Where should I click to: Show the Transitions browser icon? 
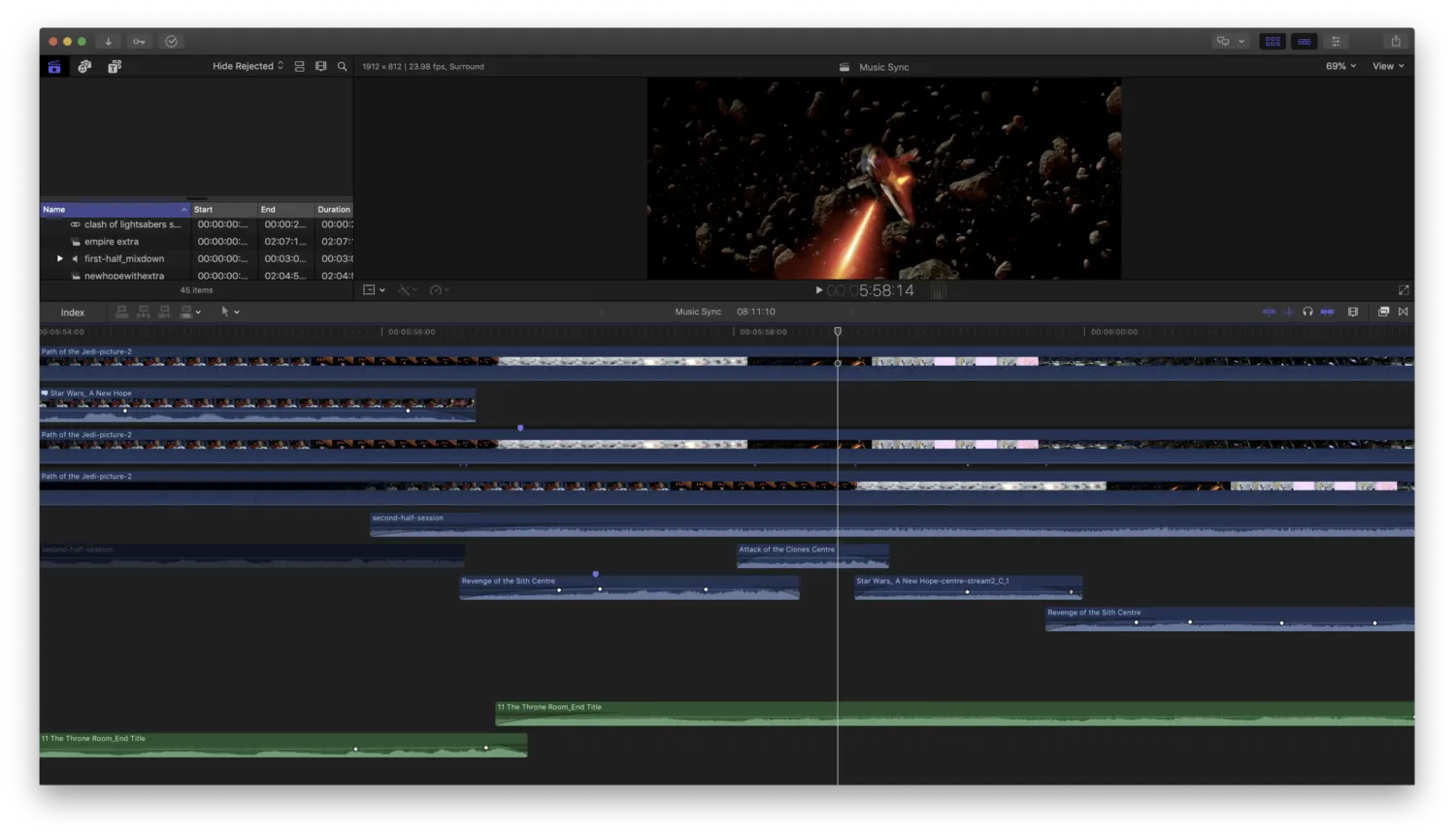pos(1404,312)
